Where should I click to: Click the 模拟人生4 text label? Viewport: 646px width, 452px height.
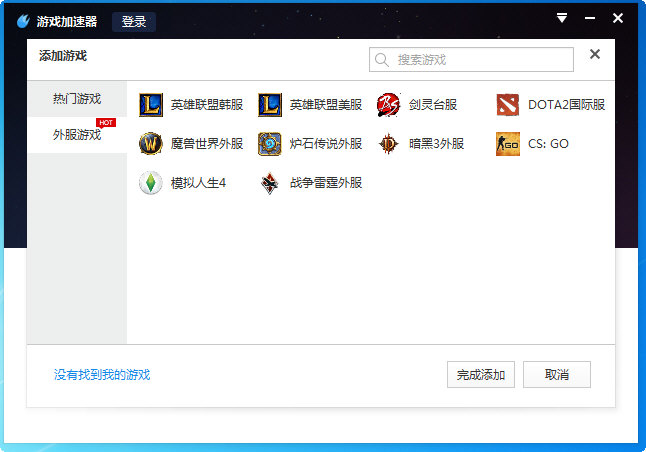[x=198, y=183]
